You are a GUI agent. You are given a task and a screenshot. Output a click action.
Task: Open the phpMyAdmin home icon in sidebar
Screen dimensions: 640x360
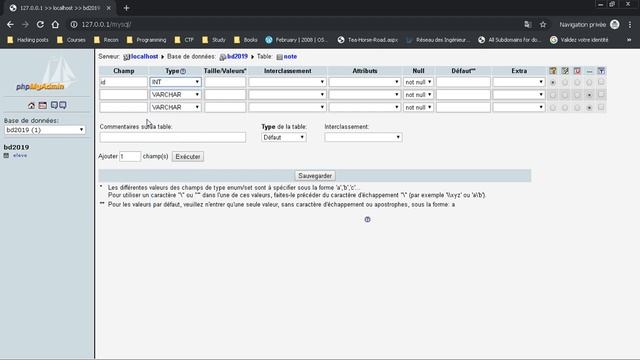click(31, 105)
